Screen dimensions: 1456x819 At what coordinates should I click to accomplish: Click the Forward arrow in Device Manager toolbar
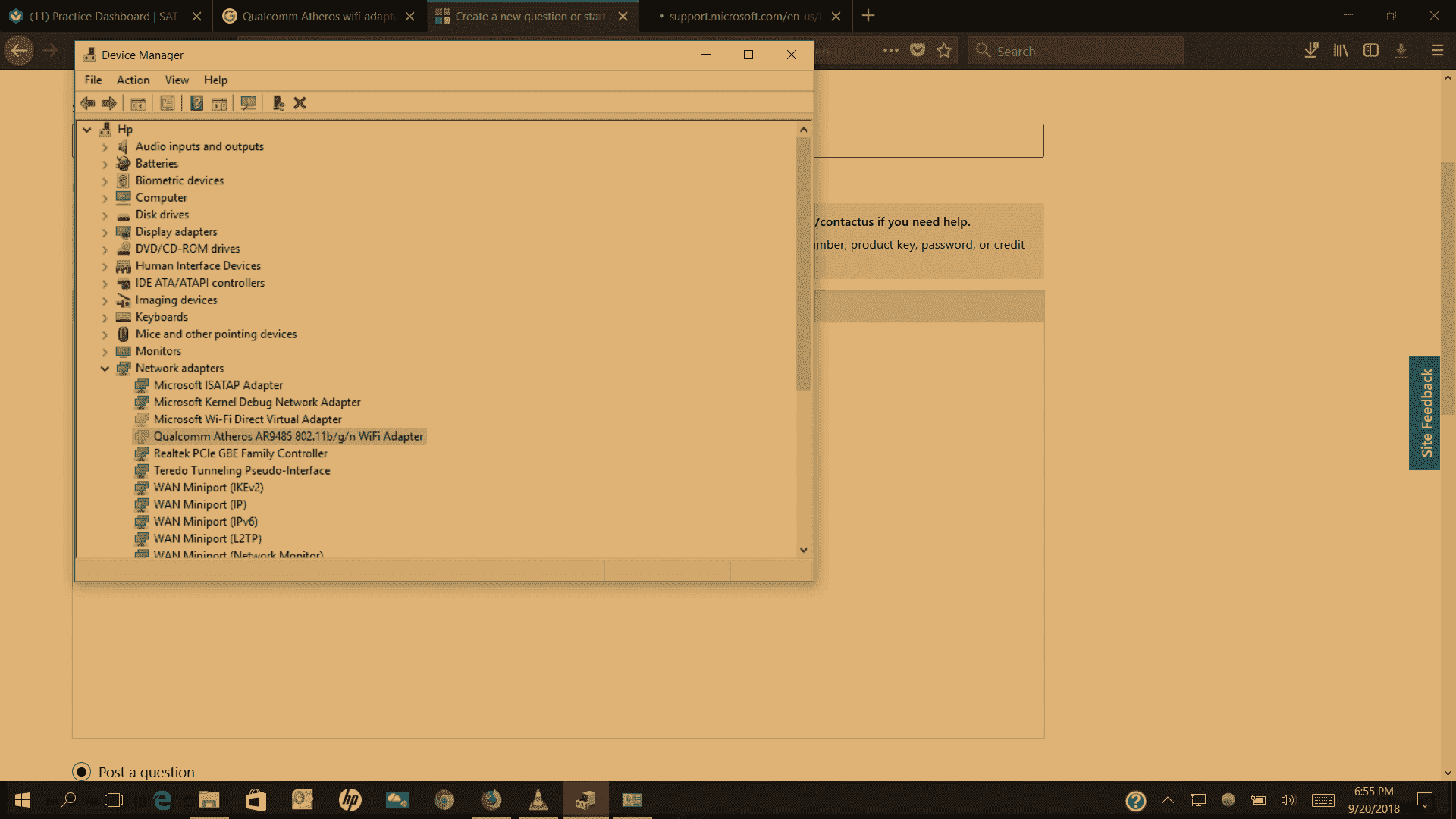109,103
